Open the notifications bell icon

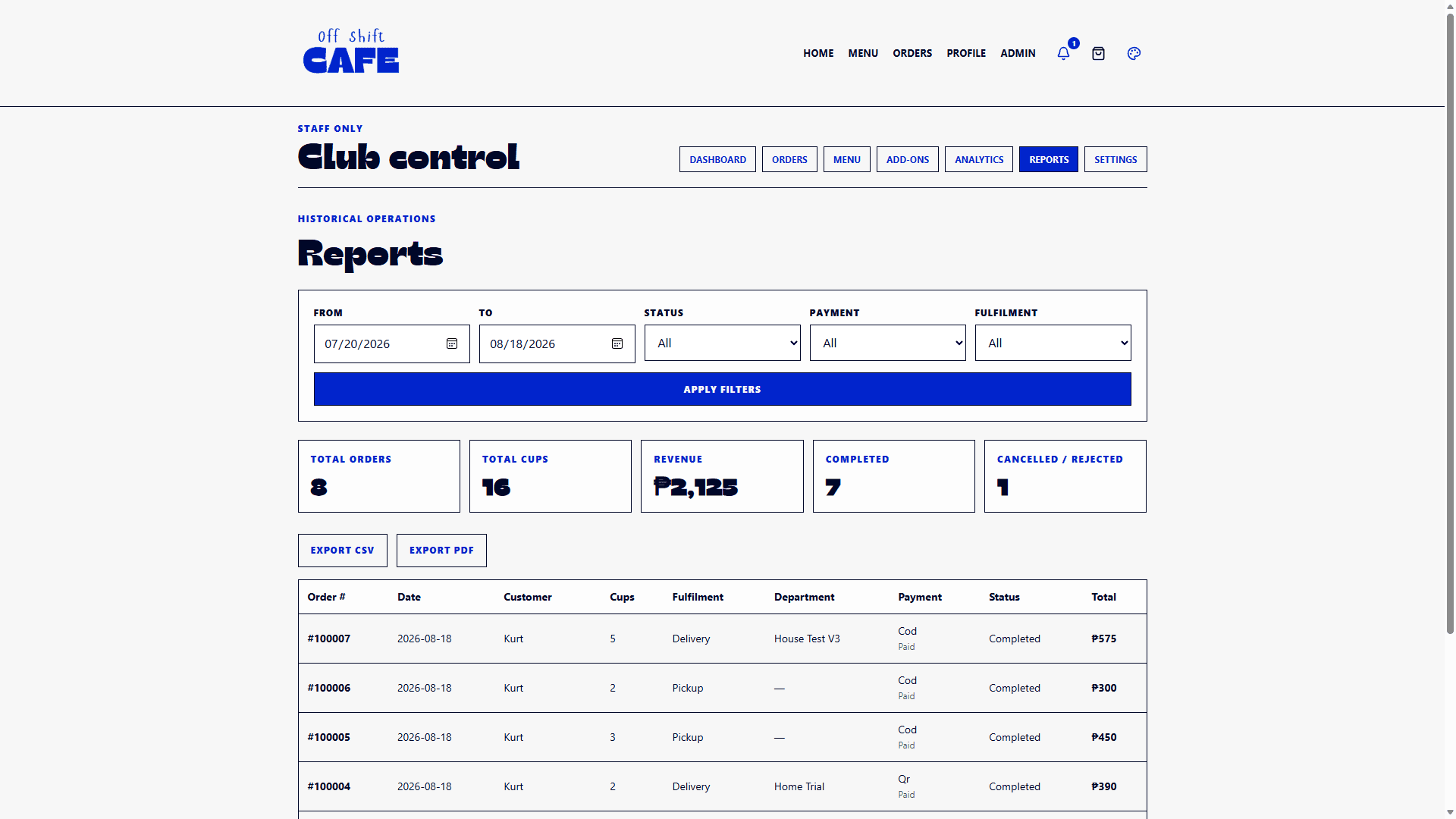(x=1063, y=53)
